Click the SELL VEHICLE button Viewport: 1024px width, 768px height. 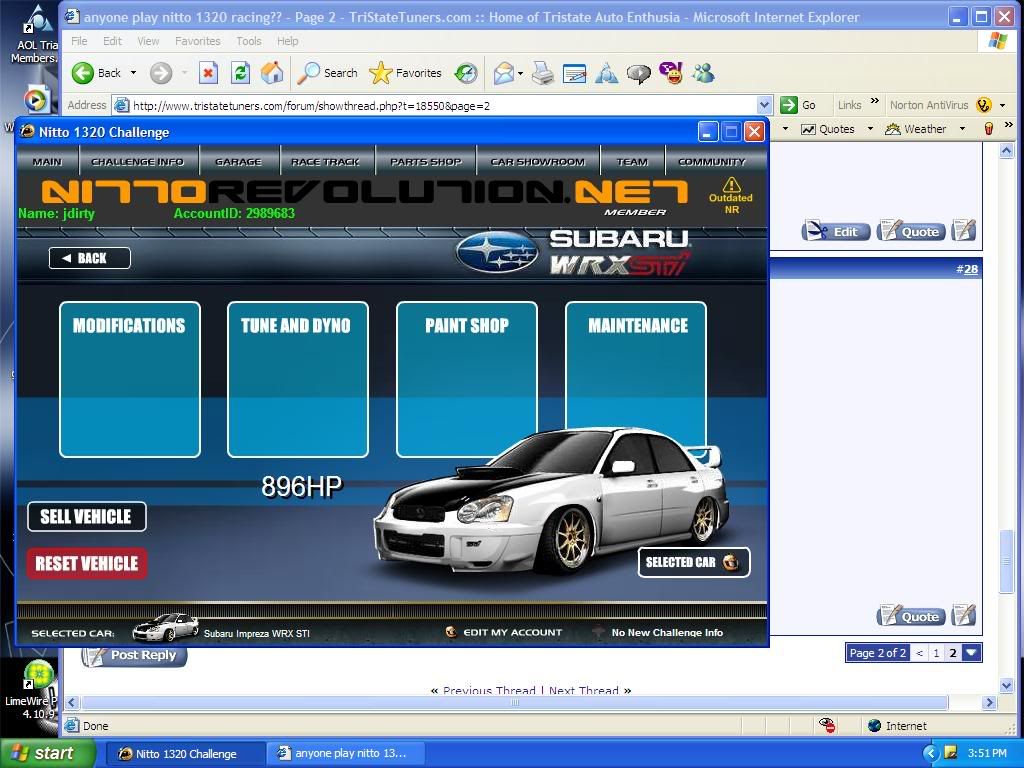pyautogui.click(x=87, y=517)
